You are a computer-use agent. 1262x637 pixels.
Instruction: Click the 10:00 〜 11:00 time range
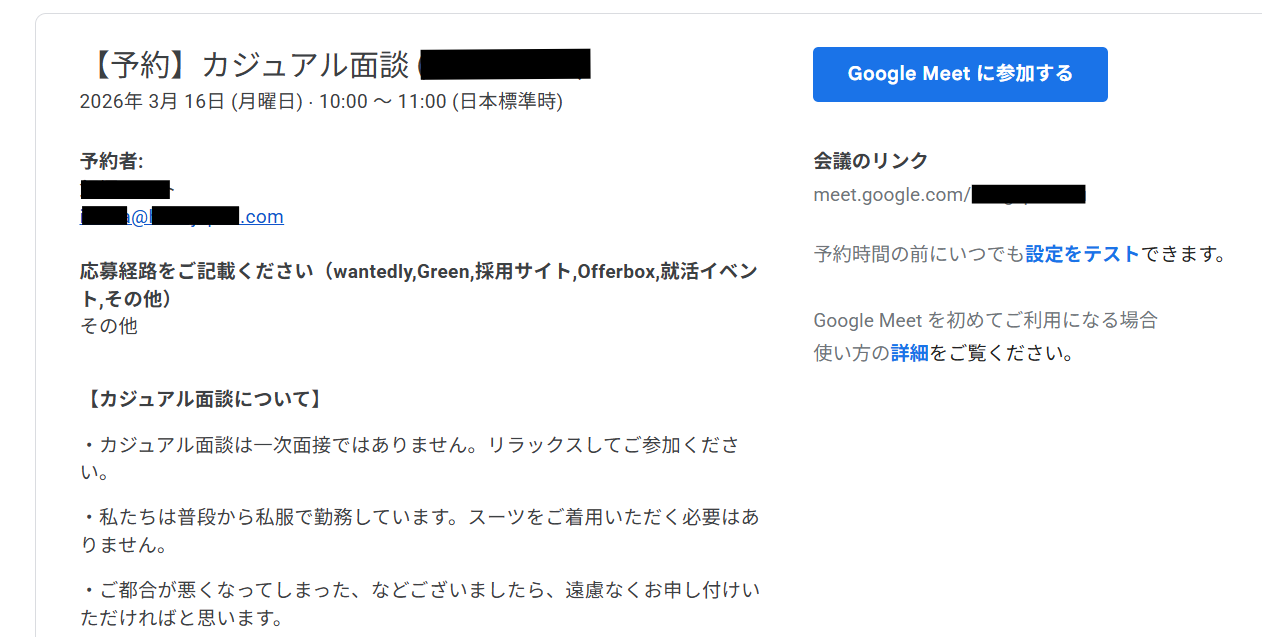pyautogui.click(x=383, y=102)
